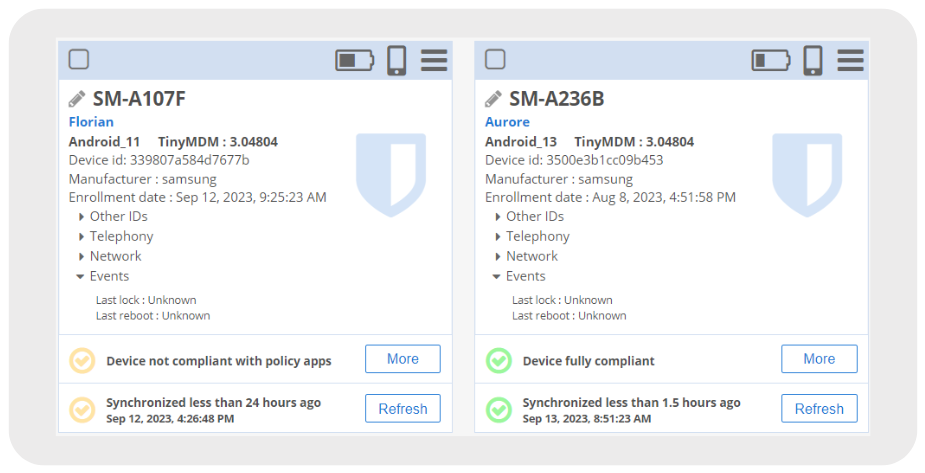Click the battery icon on the SM-A236B card
This screenshot has height=473, width=925.
click(x=771, y=60)
